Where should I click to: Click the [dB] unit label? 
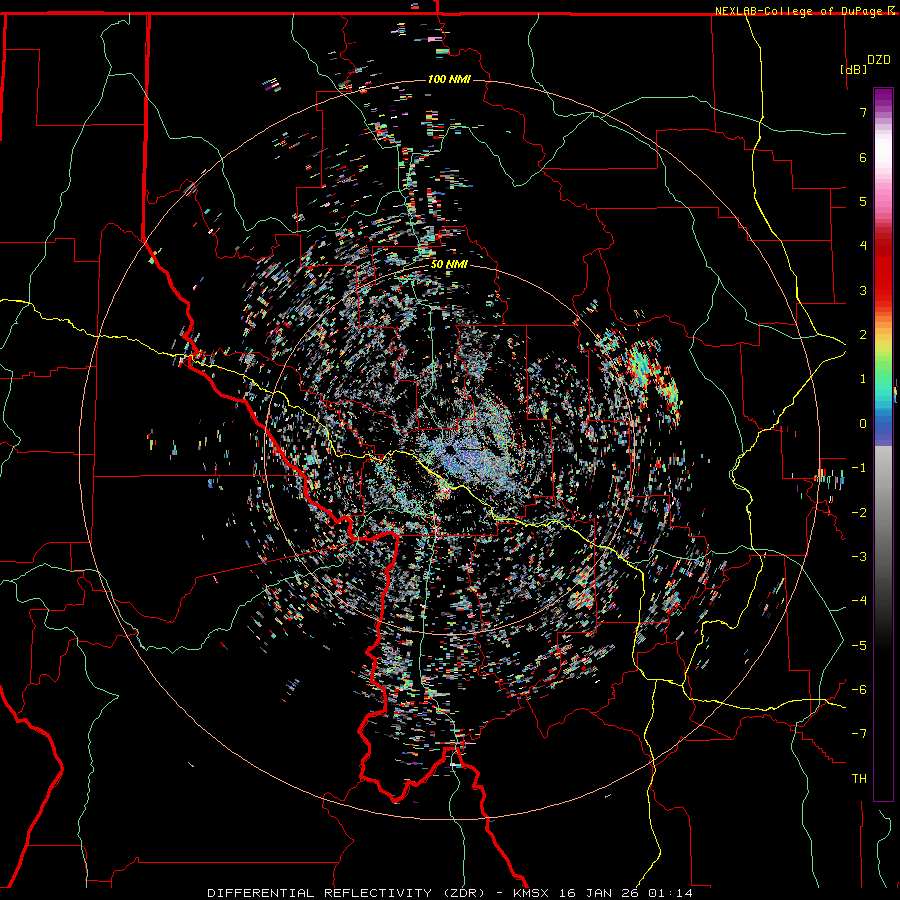click(x=854, y=69)
